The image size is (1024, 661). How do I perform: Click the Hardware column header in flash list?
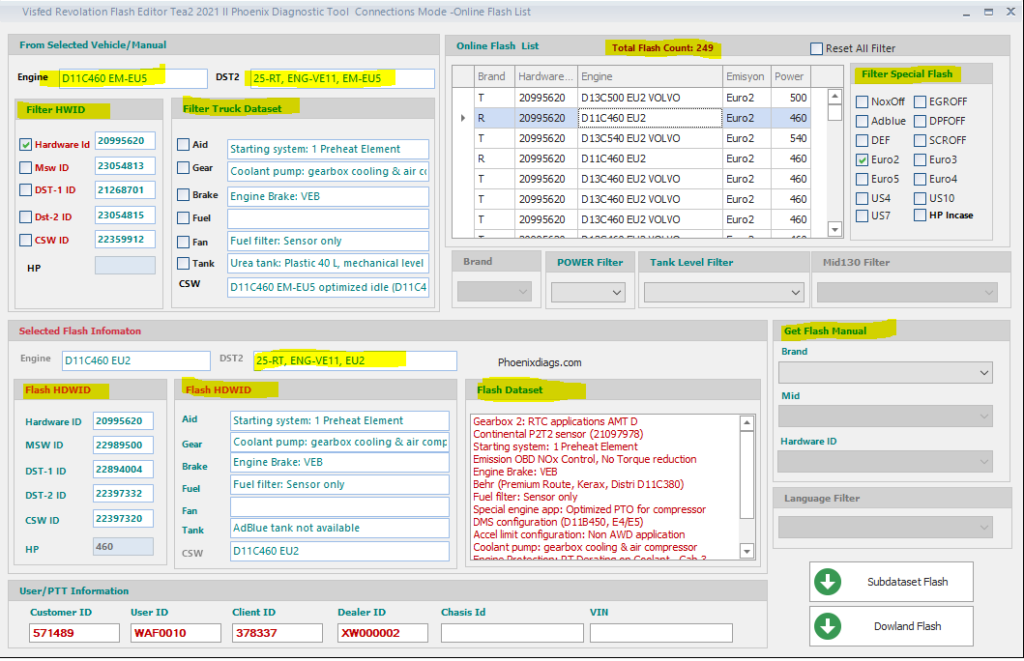click(546, 76)
